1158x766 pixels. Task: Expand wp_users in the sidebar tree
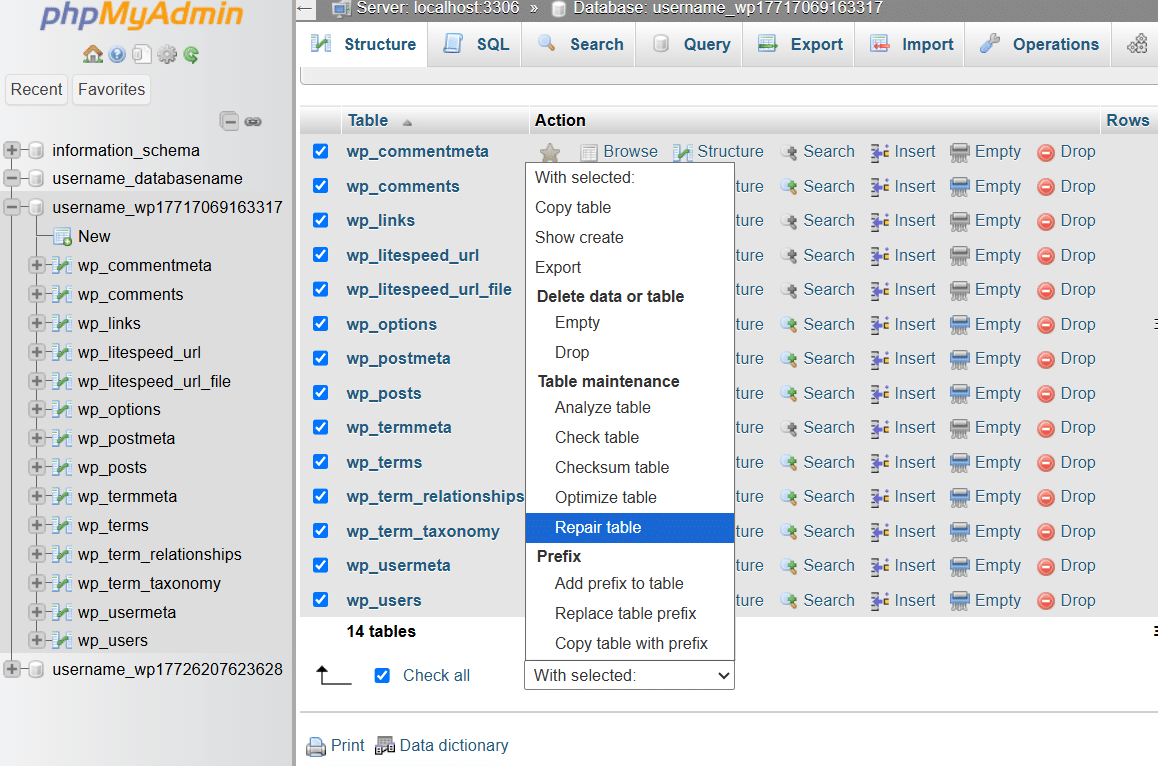pyautogui.click(x=36, y=640)
